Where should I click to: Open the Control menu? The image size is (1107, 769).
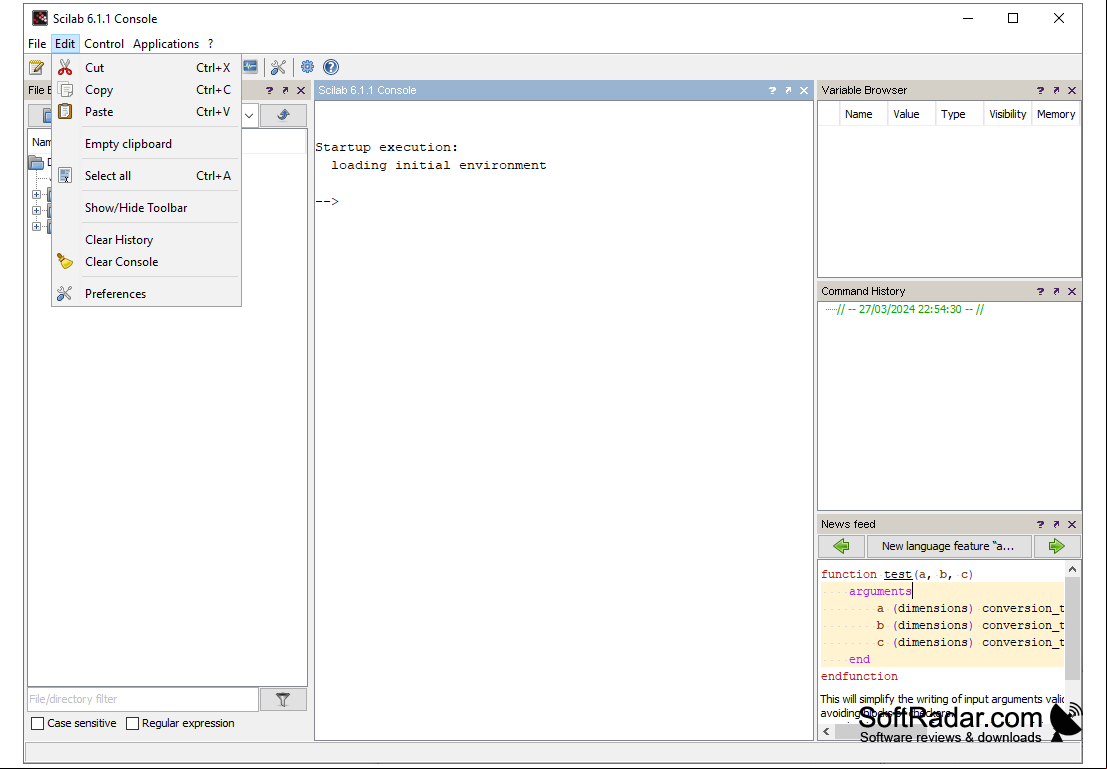(104, 44)
